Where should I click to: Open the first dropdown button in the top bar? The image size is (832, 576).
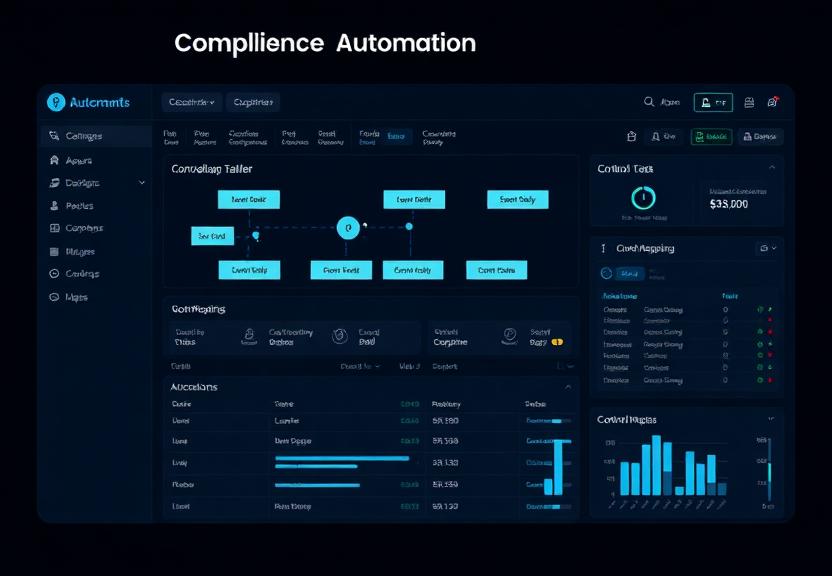coord(192,102)
